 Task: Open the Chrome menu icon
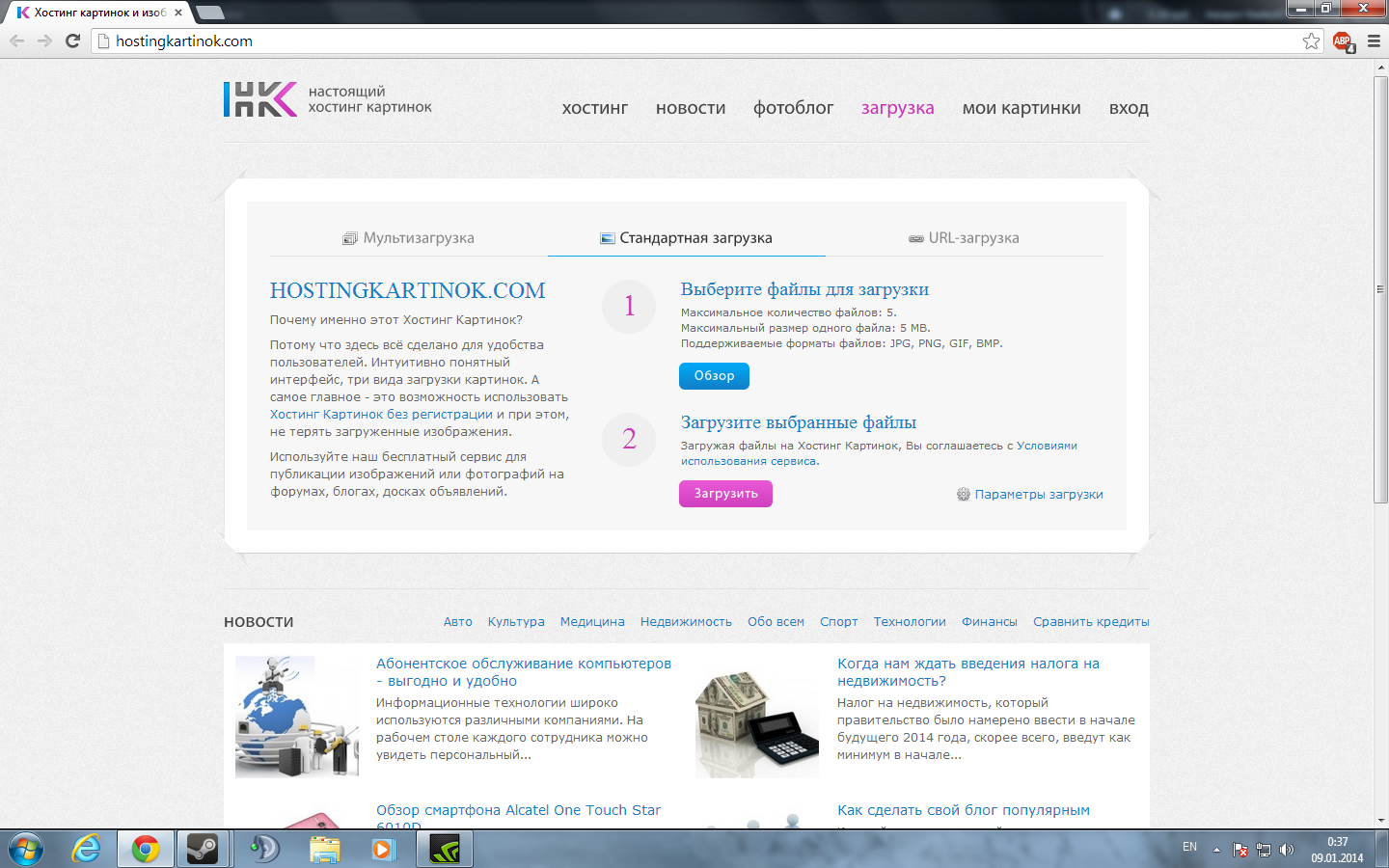tap(1374, 41)
